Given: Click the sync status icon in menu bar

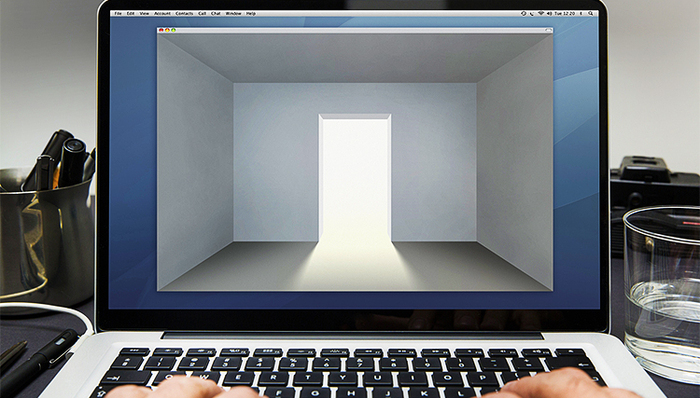Looking at the screenshot, I should pos(524,13).
